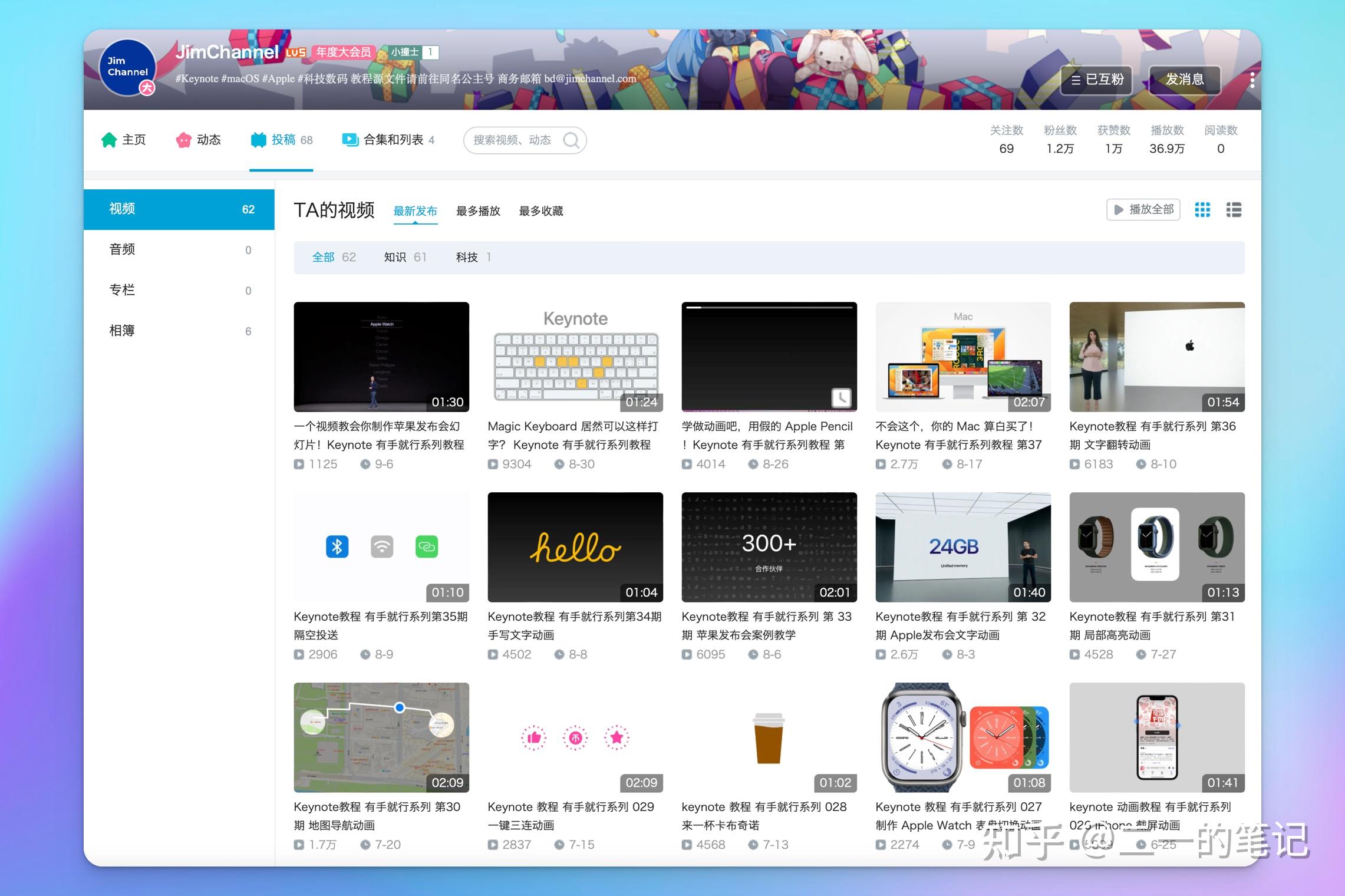Click the 动态 pink icon
The width and height of the screenshot is (1345, 896).
[x=184, y=140]
